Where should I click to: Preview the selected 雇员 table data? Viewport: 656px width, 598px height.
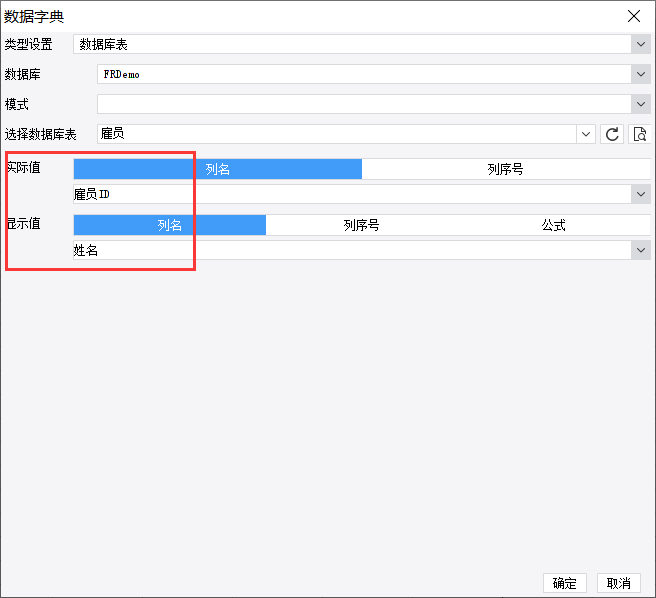coord(639,134)
